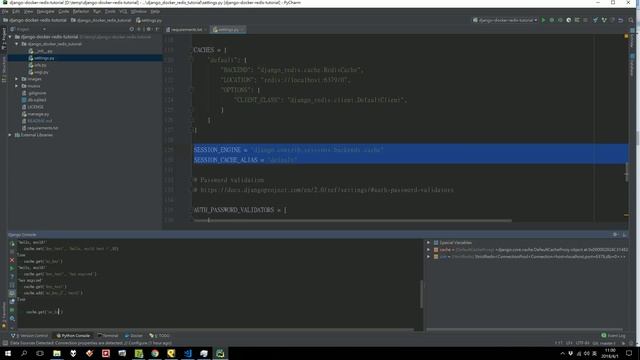Open Event Log in the status bar
The height and width of the screenshot is (360, 640).
click(x=613, y=336)
